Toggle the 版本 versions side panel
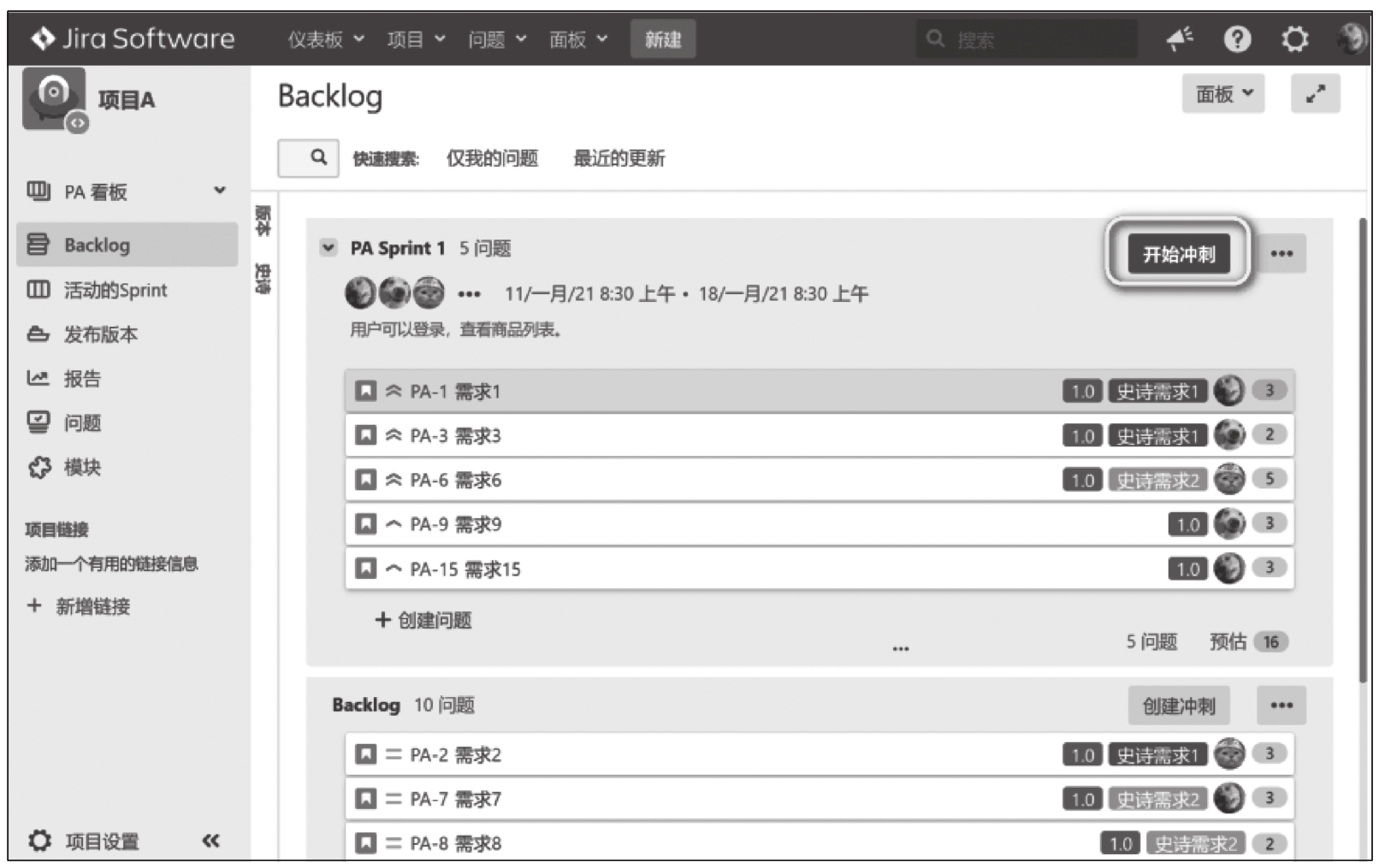Viewport: 1379px width, 868px height. coord(263,221)
